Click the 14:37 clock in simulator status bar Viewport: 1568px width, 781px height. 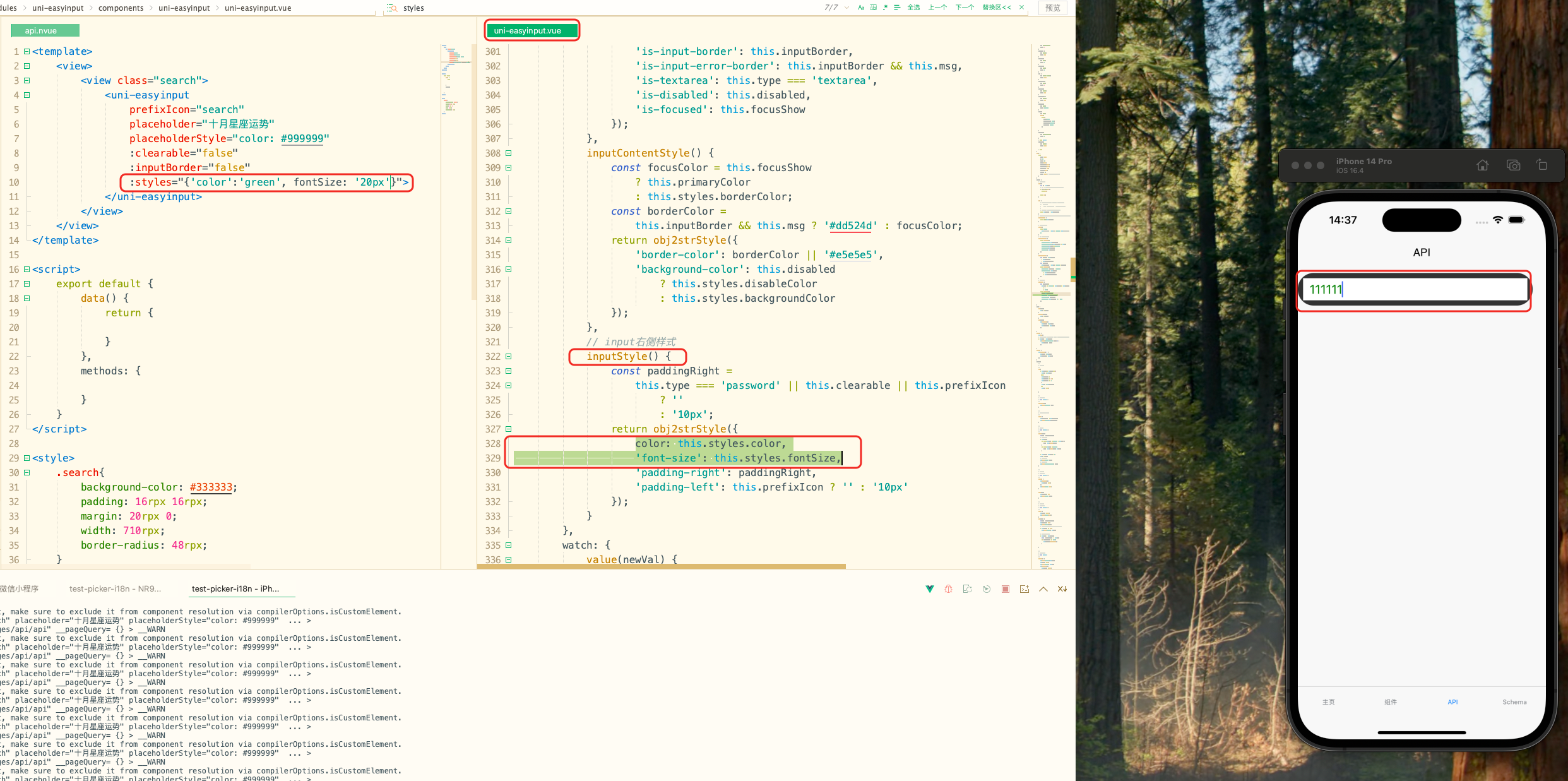1343,220
